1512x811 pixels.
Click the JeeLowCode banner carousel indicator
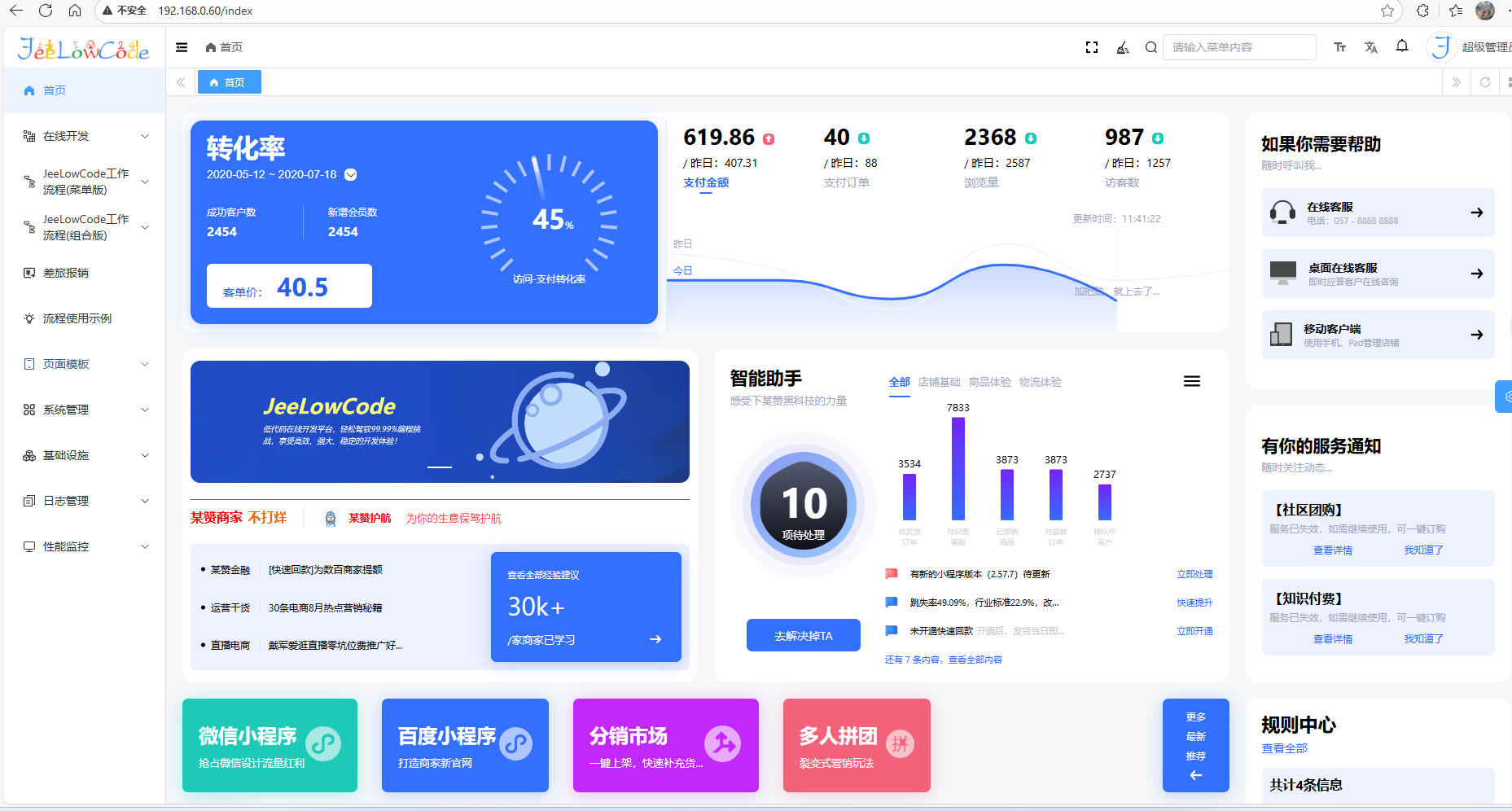click(440, 467)
